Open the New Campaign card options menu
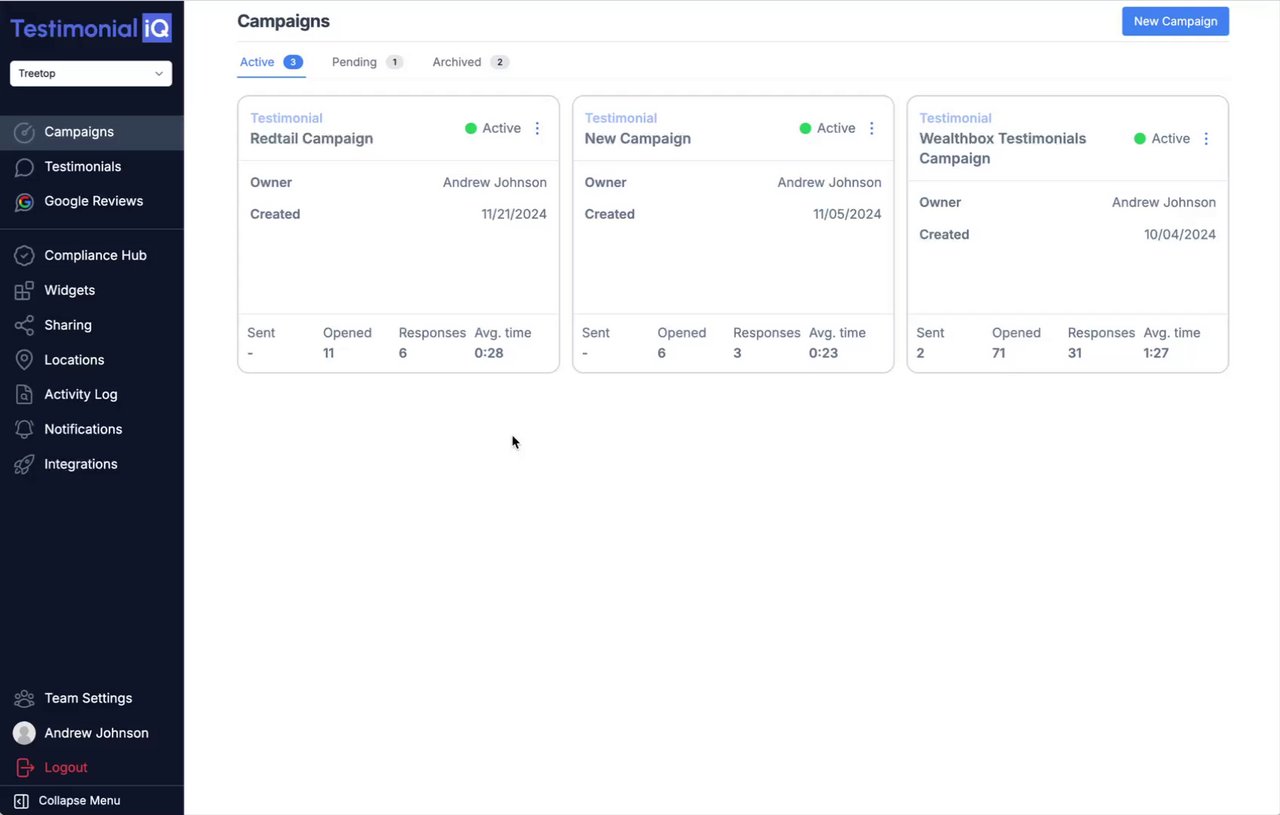Image resolution: width=1280 pixels, height=815 pixels. 871,128
